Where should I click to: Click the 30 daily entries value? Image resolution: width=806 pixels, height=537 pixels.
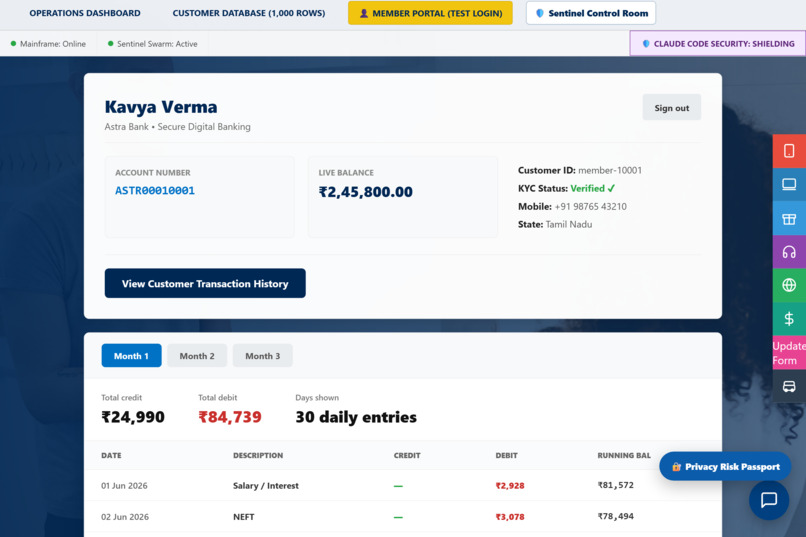click(356, 417)
